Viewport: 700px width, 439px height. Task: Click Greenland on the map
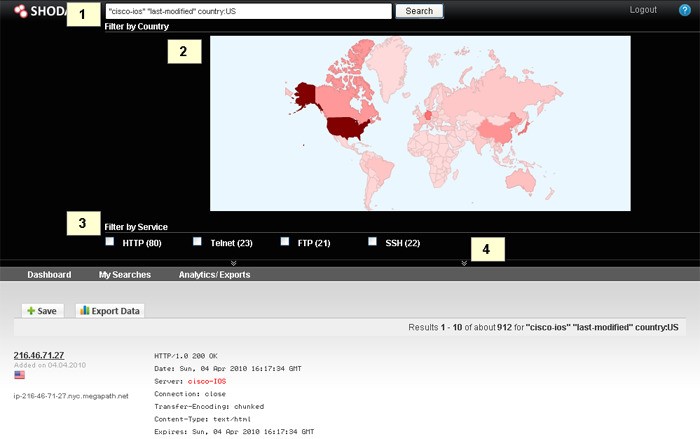pyautogui.click(x=388, y=67)
